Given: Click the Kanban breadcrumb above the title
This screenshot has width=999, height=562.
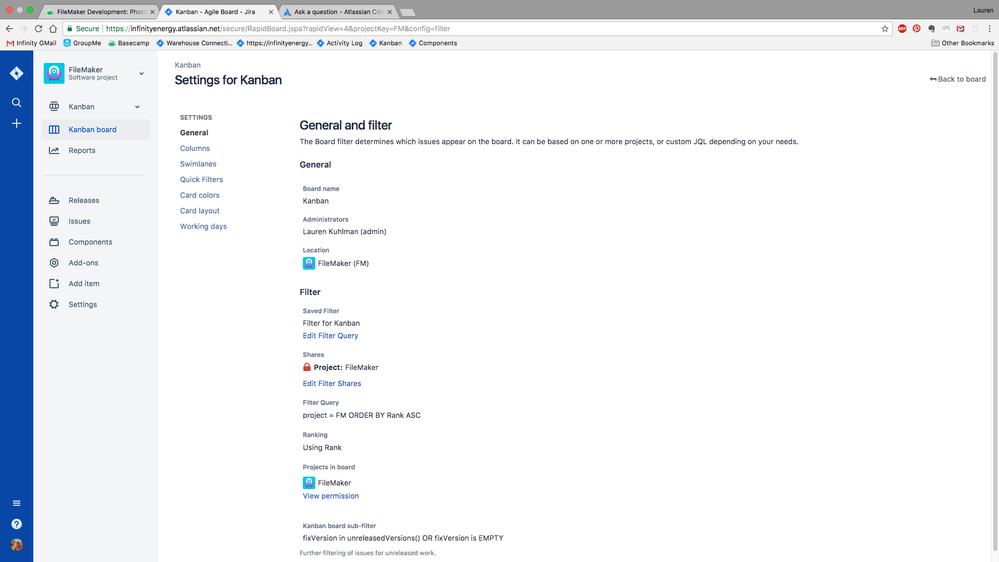Looking at the screenshot, I should coord(187,65).
